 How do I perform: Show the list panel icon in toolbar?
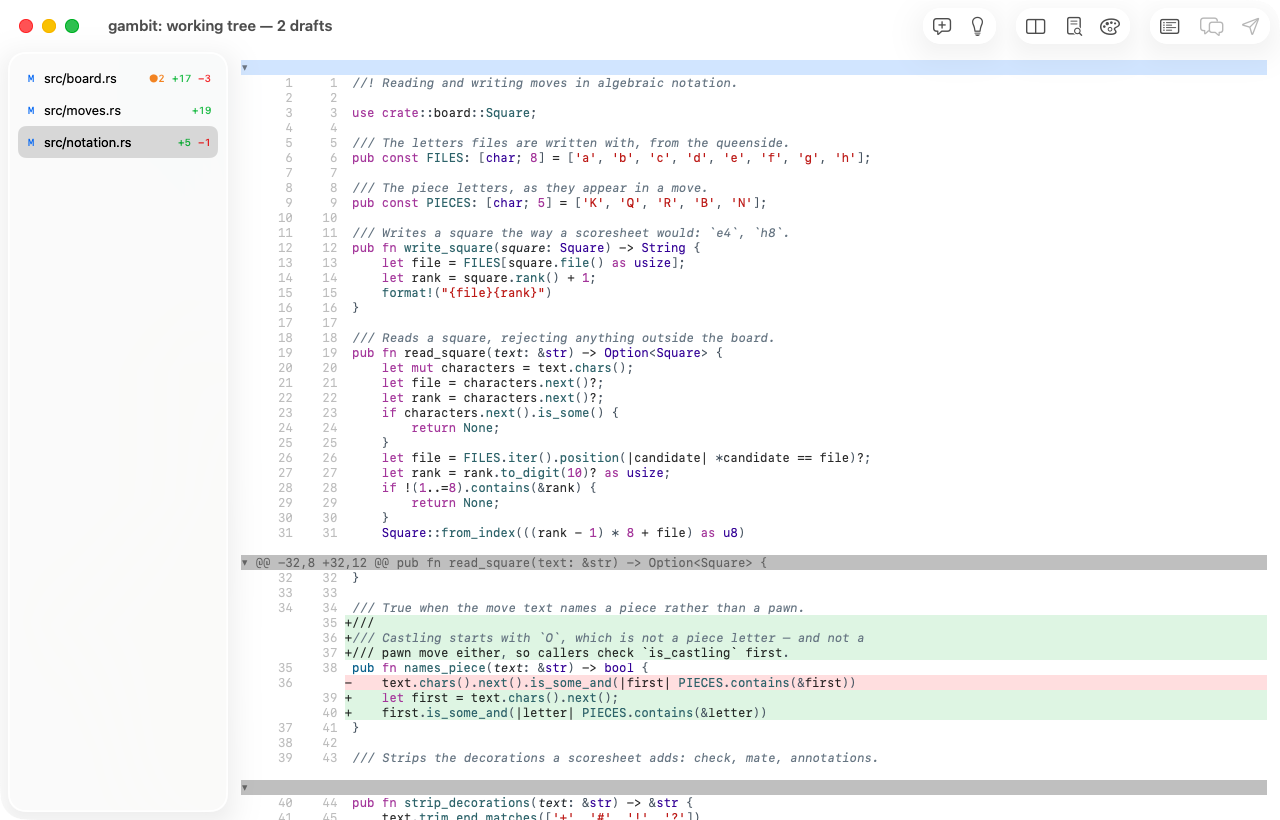(x=1169, y=27)
